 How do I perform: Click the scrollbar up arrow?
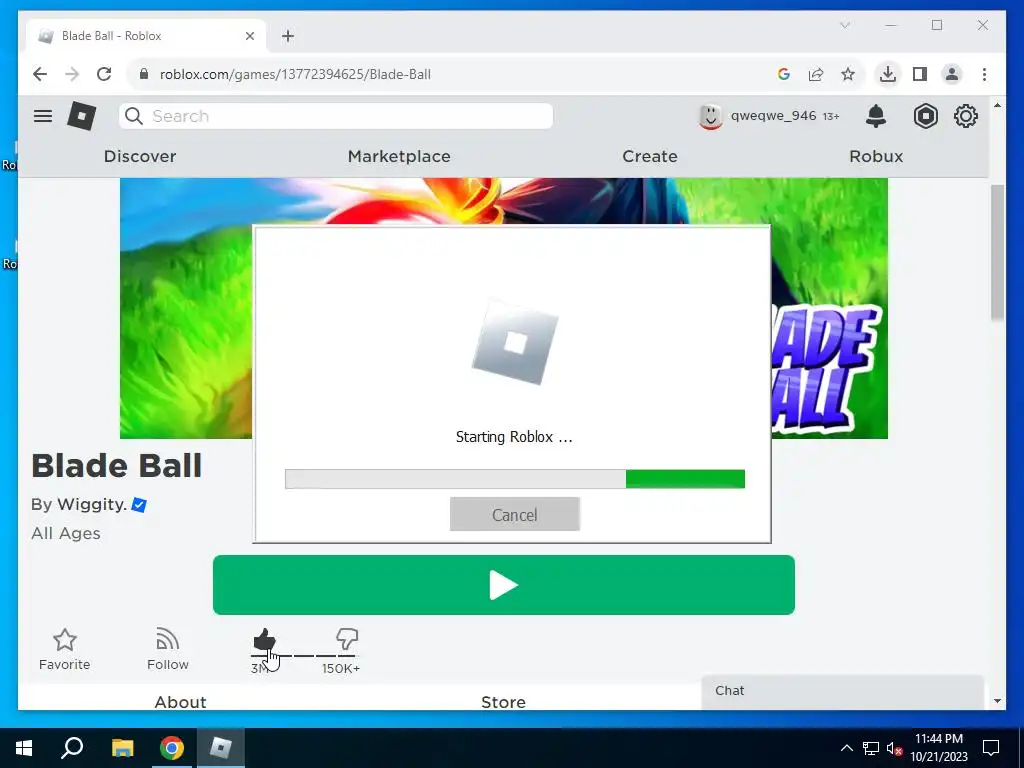click(x=997, y=105)
